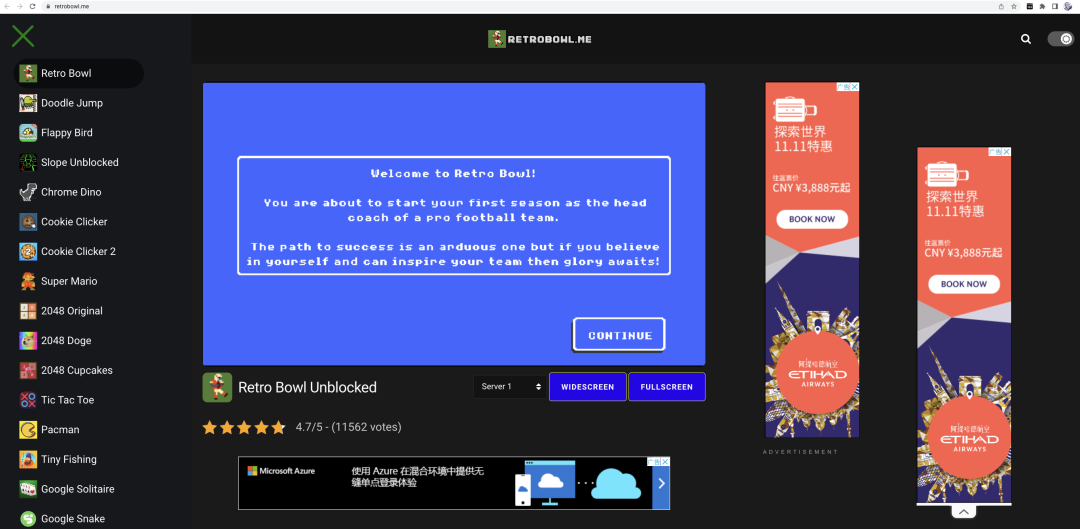Open the Pacman game icon
Image resolution: width=1080 pixels, height=529 pixels.
pos(28,430)
